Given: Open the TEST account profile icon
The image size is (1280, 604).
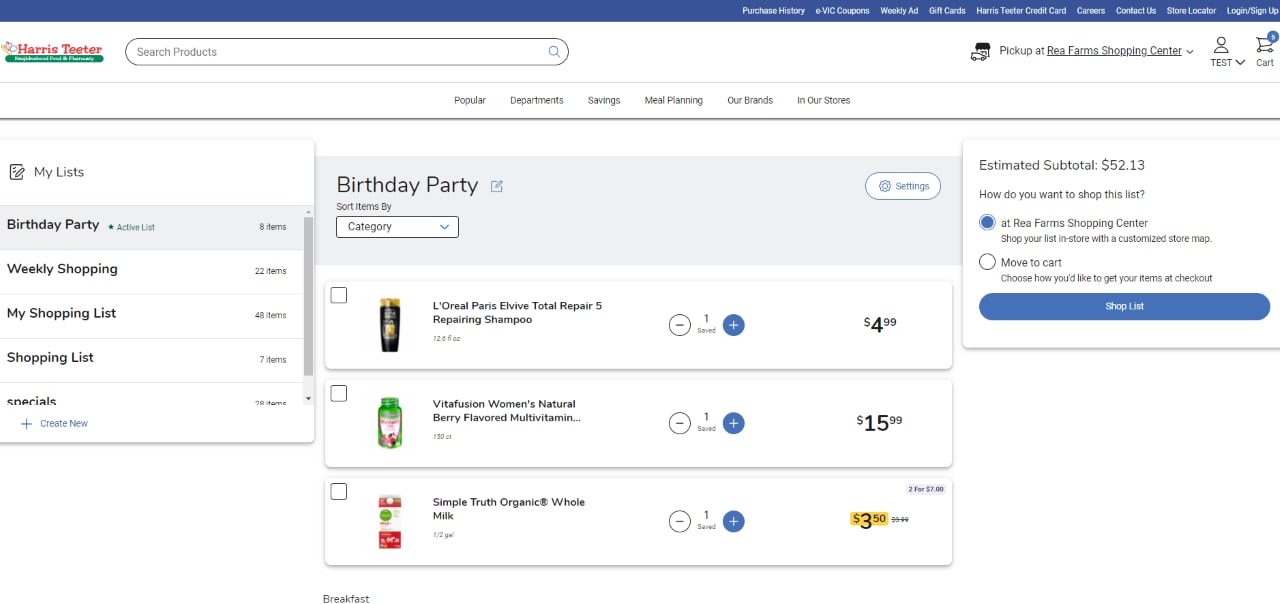Looking at the screenshot, I should tap(1221, 45).
